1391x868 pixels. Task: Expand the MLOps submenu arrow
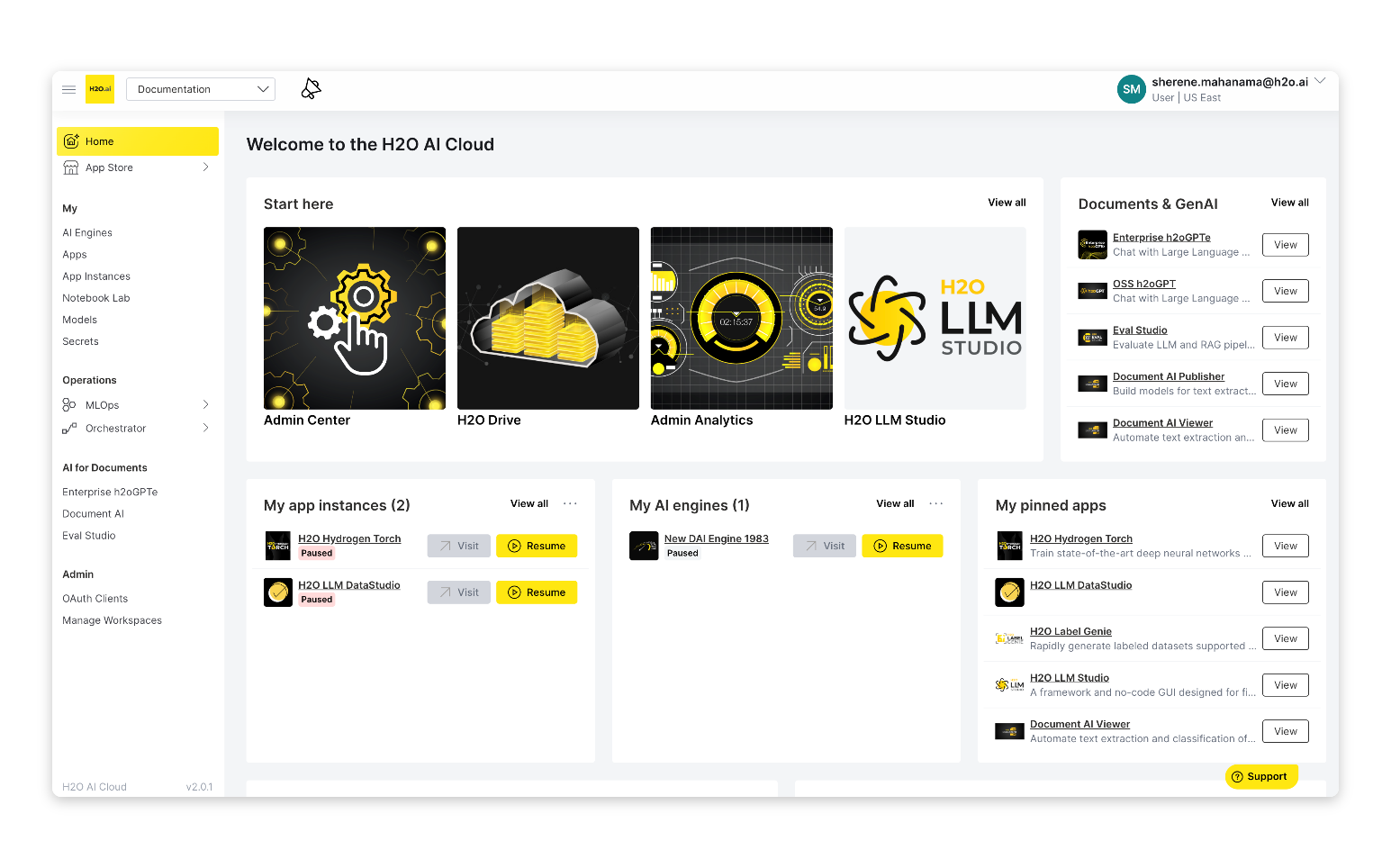[x=205, y=405]
